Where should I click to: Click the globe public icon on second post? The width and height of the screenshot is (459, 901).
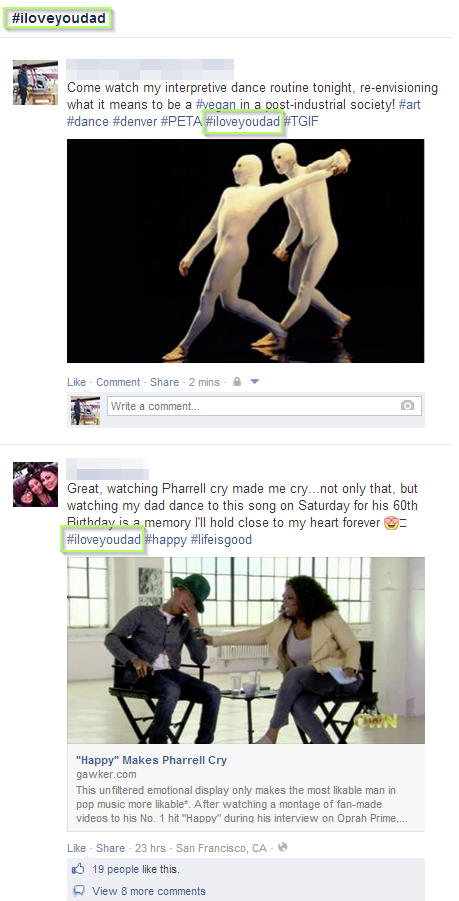click(282, 848)
